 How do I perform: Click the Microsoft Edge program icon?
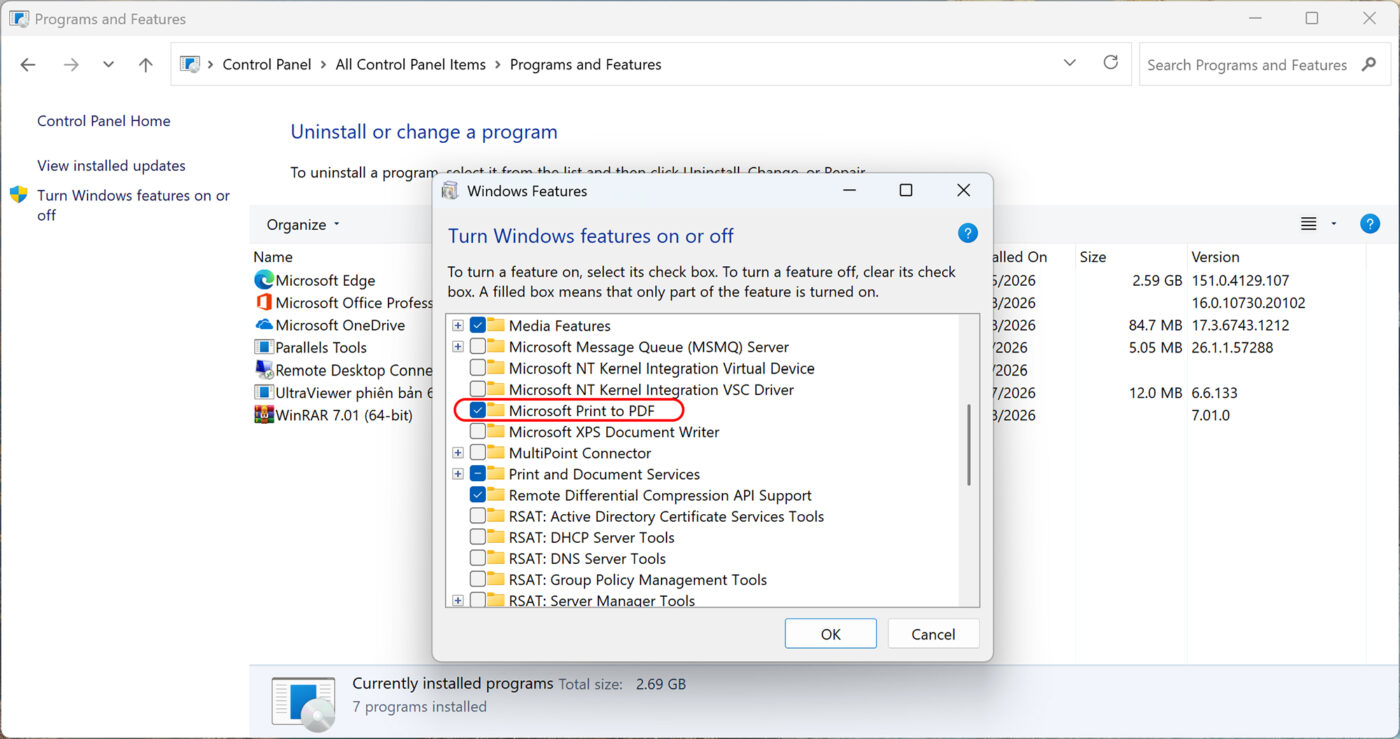(x=264, y=280)
